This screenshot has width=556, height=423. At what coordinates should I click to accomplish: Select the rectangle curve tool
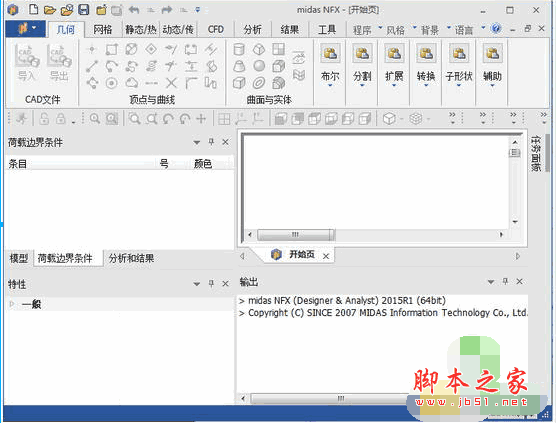coord(112,49)
